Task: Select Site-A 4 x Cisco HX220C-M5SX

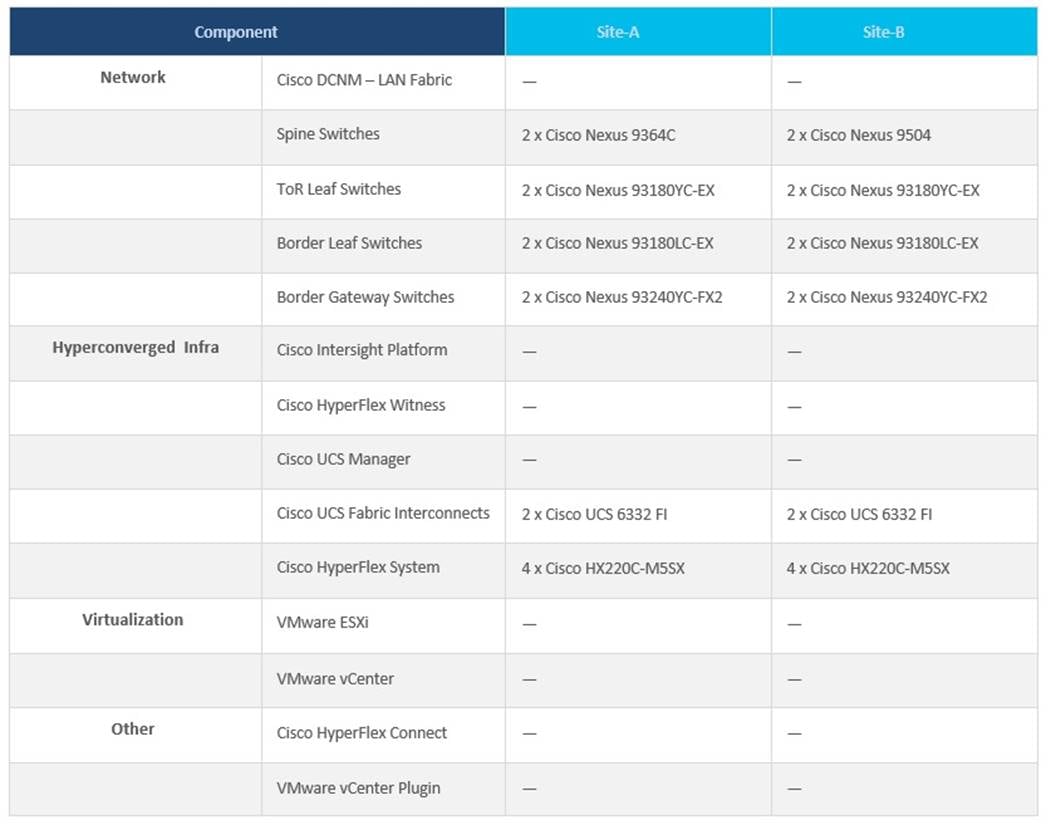Action: click(x=603, y=568)
